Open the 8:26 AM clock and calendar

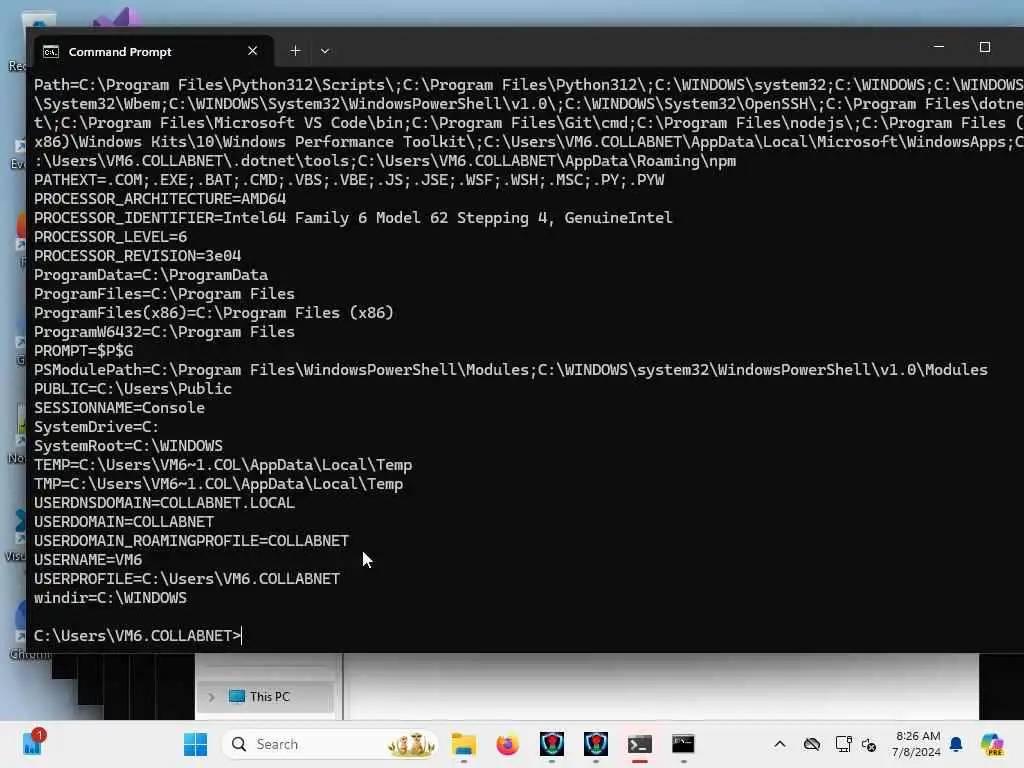917,744
